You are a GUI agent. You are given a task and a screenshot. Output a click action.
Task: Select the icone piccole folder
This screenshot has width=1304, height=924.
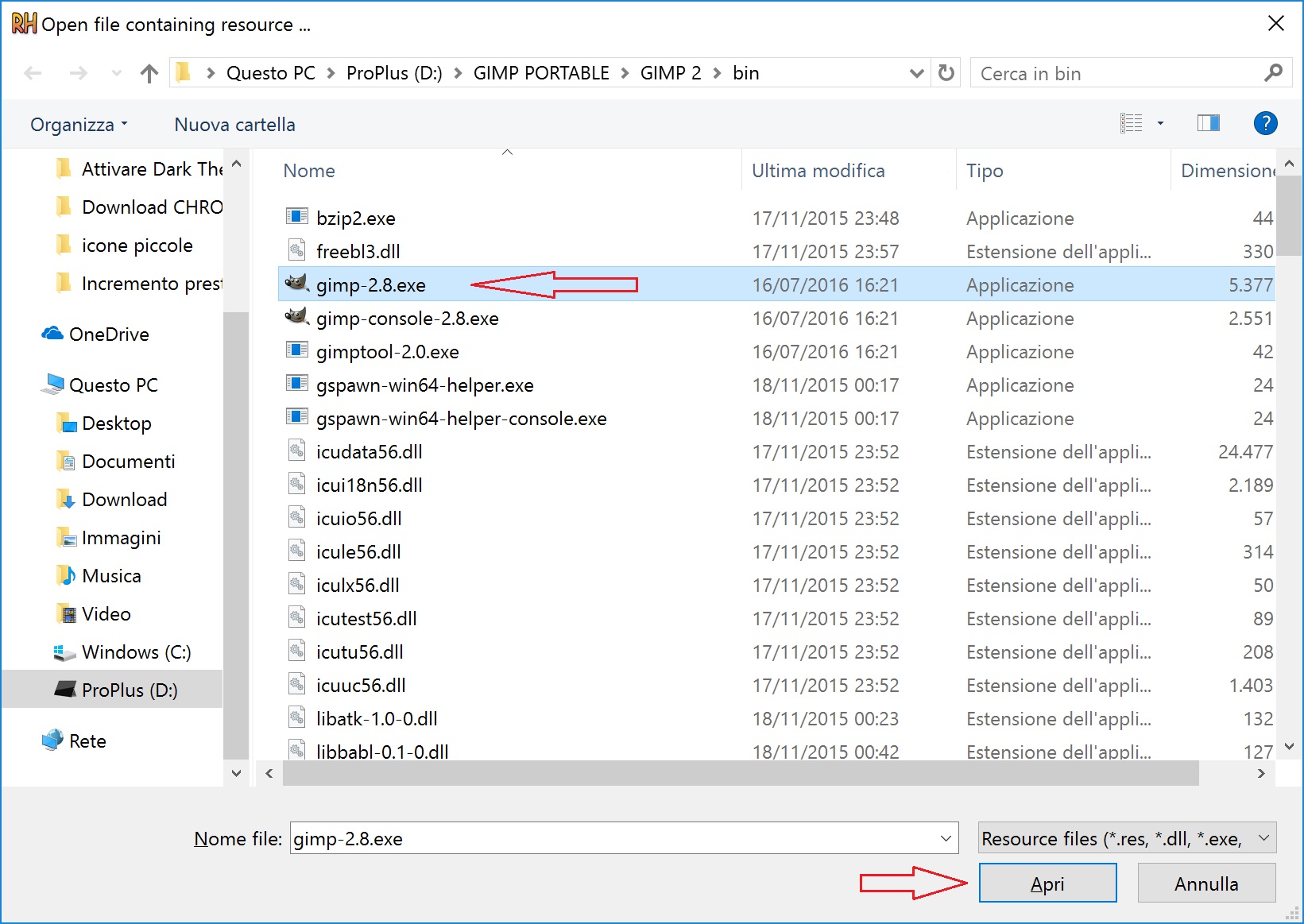pyautogui.click(x=125, y=245)
